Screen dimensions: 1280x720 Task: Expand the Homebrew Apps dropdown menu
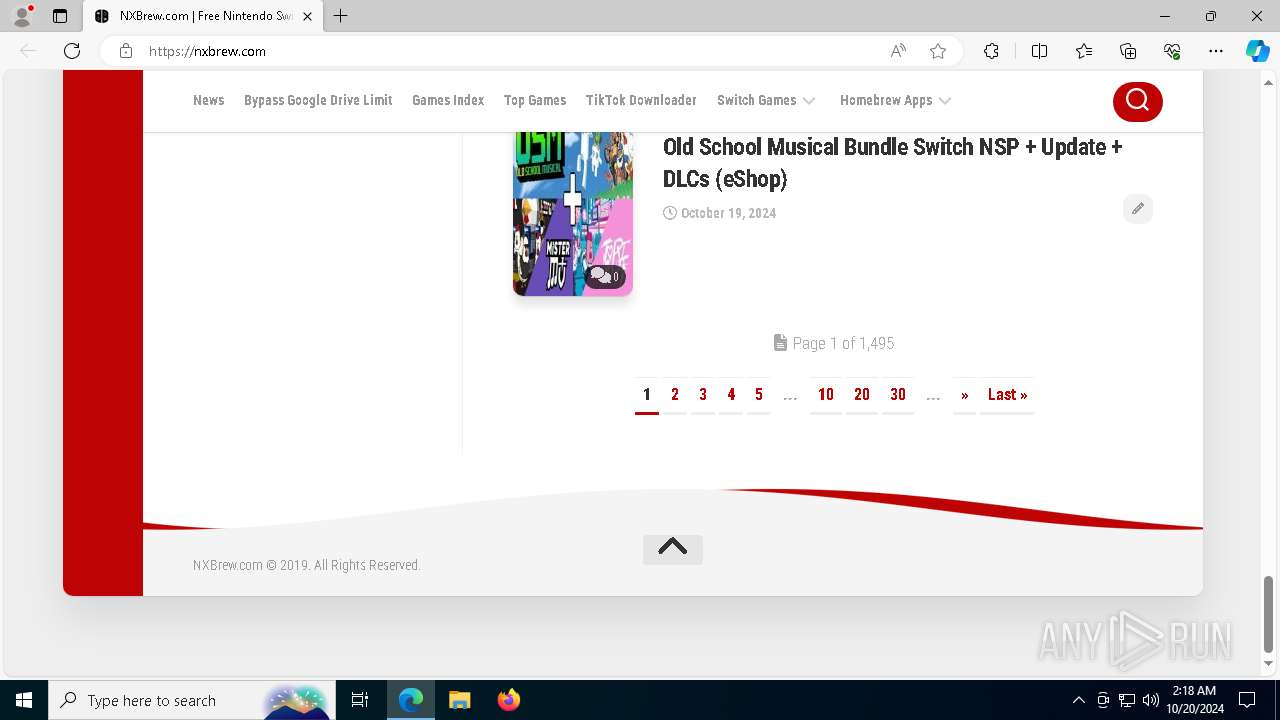point(895,100)
